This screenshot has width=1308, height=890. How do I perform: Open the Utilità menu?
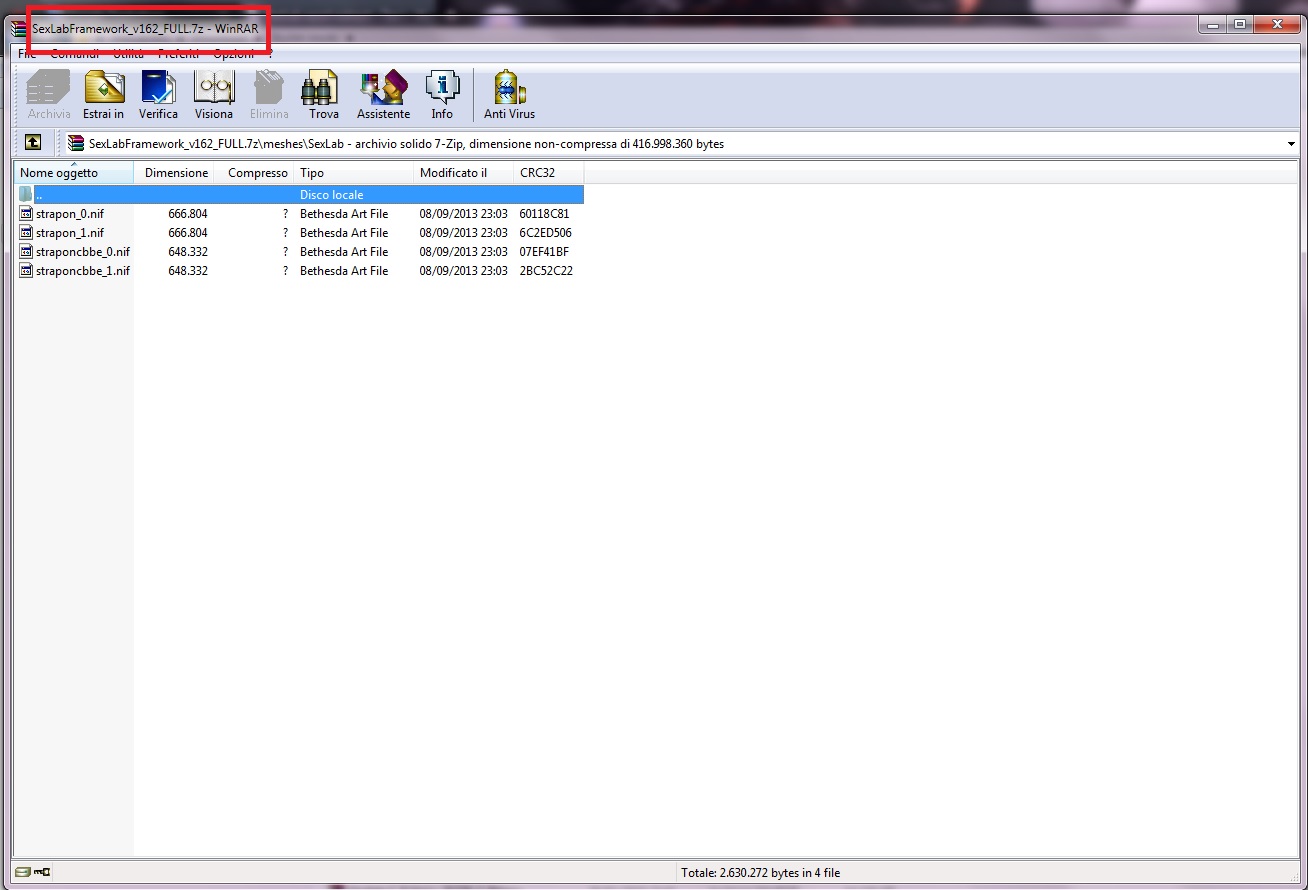tap(129, 53)
